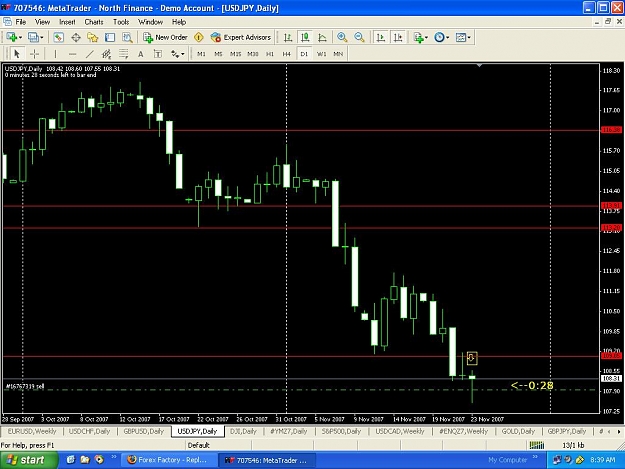Select the Text Label tool

pyautogui.click(x=158, y=54)
